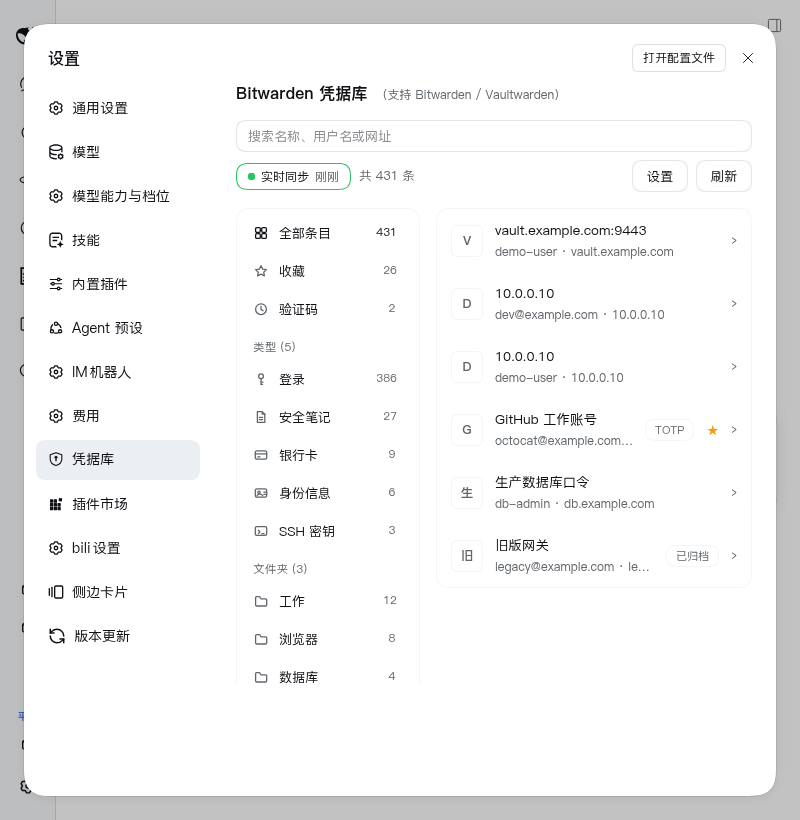The image size is (800, 820).
Task: Click the 刷新 button
Action: pos(724,176)
